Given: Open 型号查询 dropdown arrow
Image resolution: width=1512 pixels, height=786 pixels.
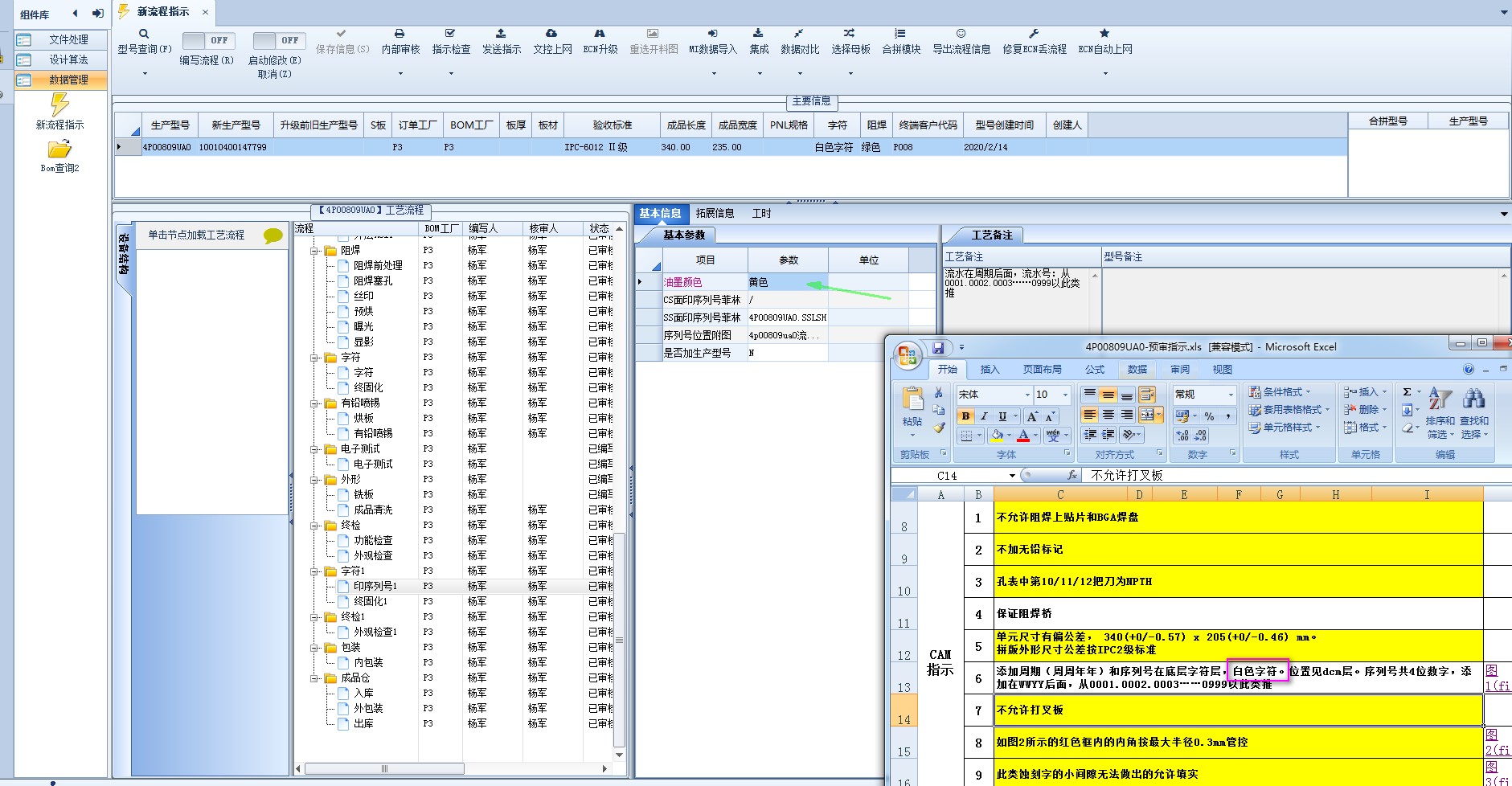Looking at the screenshot, I should (145, 73).
